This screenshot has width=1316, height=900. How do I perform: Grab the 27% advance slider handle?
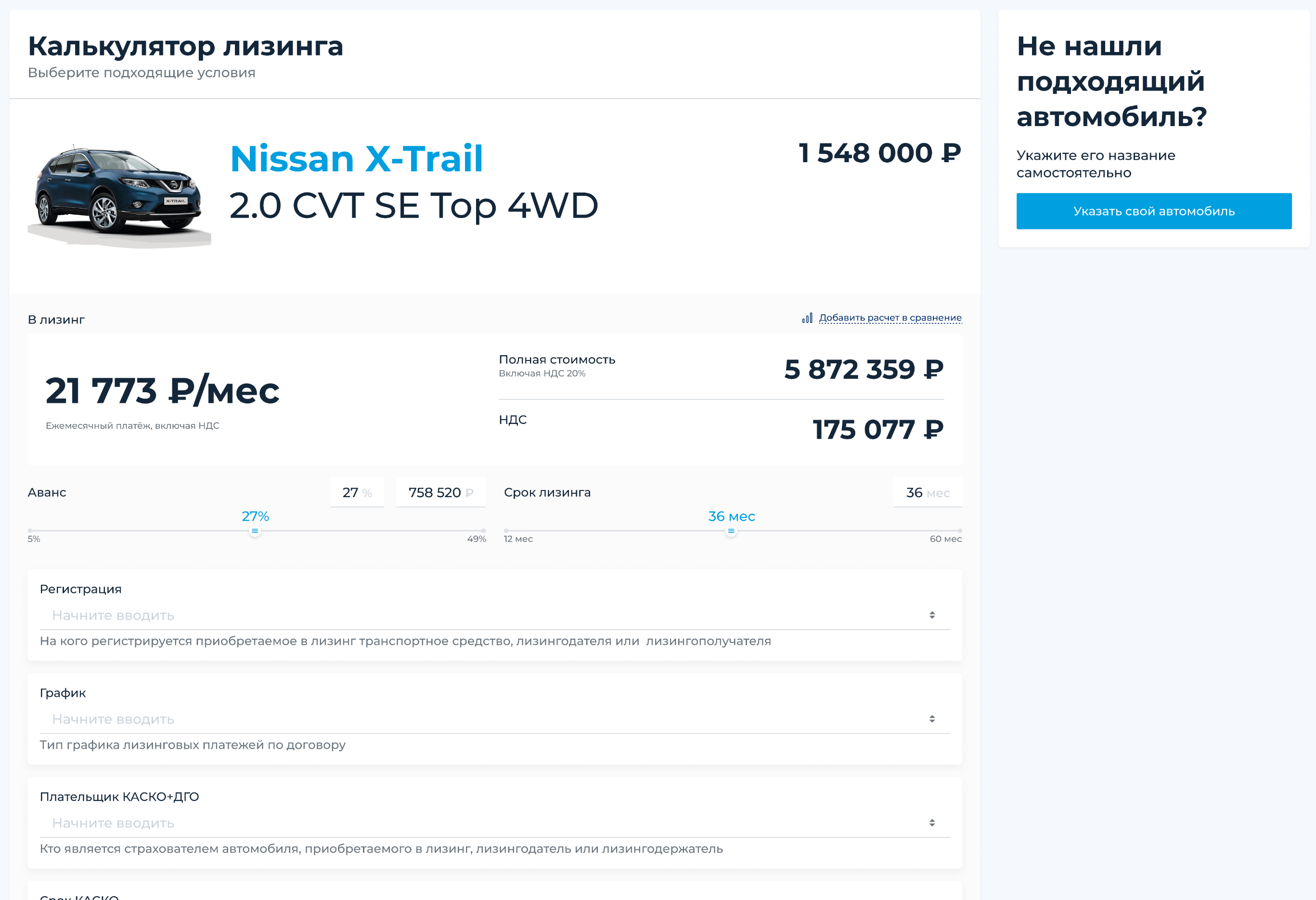pyautogui.click(x=255, y=531)
